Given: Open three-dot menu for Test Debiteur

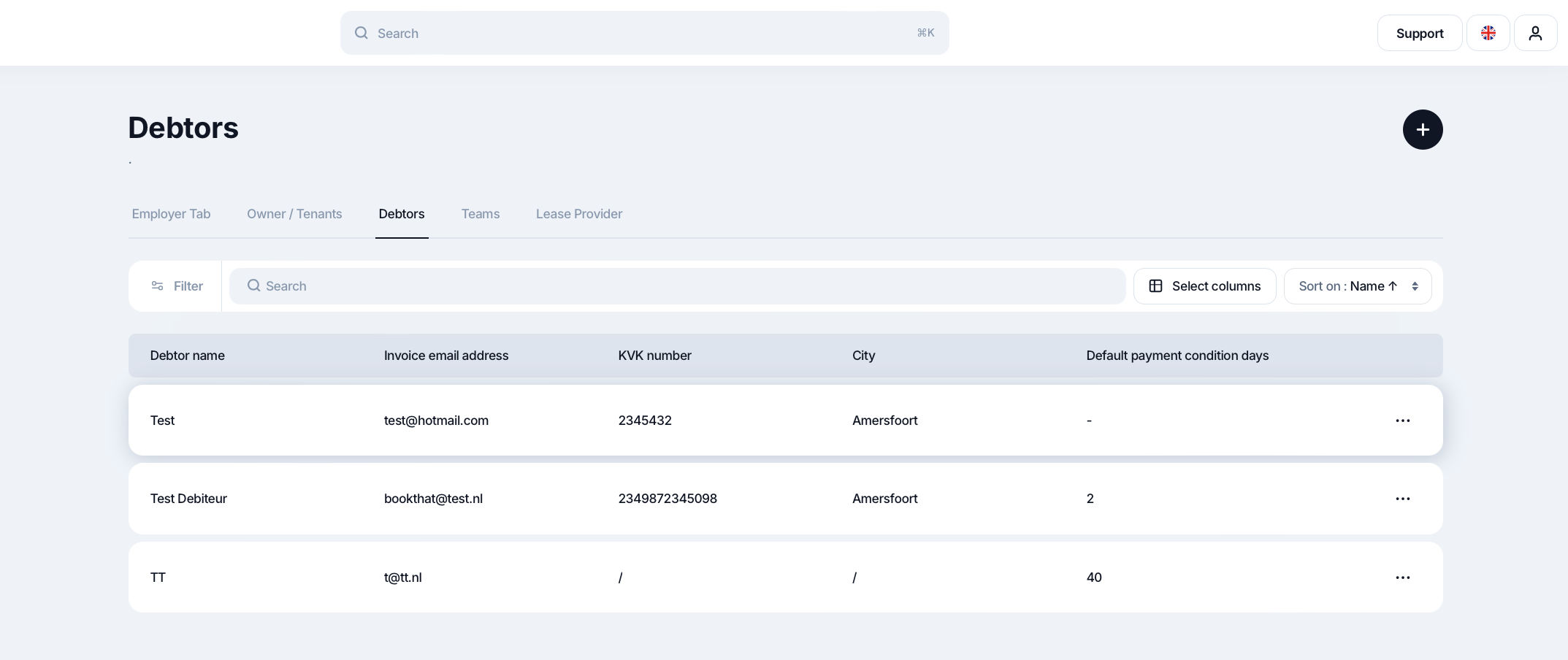Looking at the screenshot, I should [1402, 499].
